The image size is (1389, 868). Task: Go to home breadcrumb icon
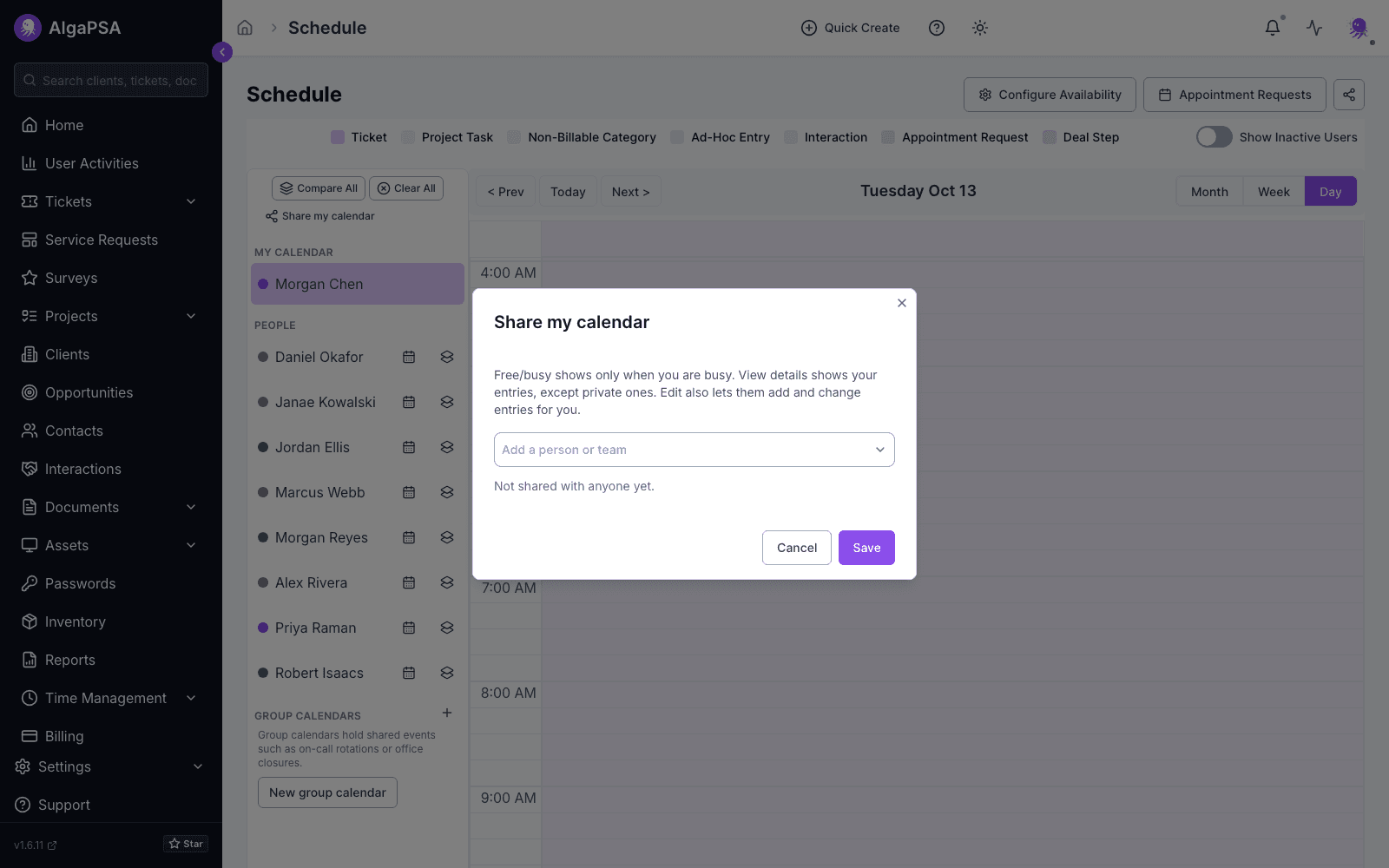pyautogui.click(x=245, y=28)
